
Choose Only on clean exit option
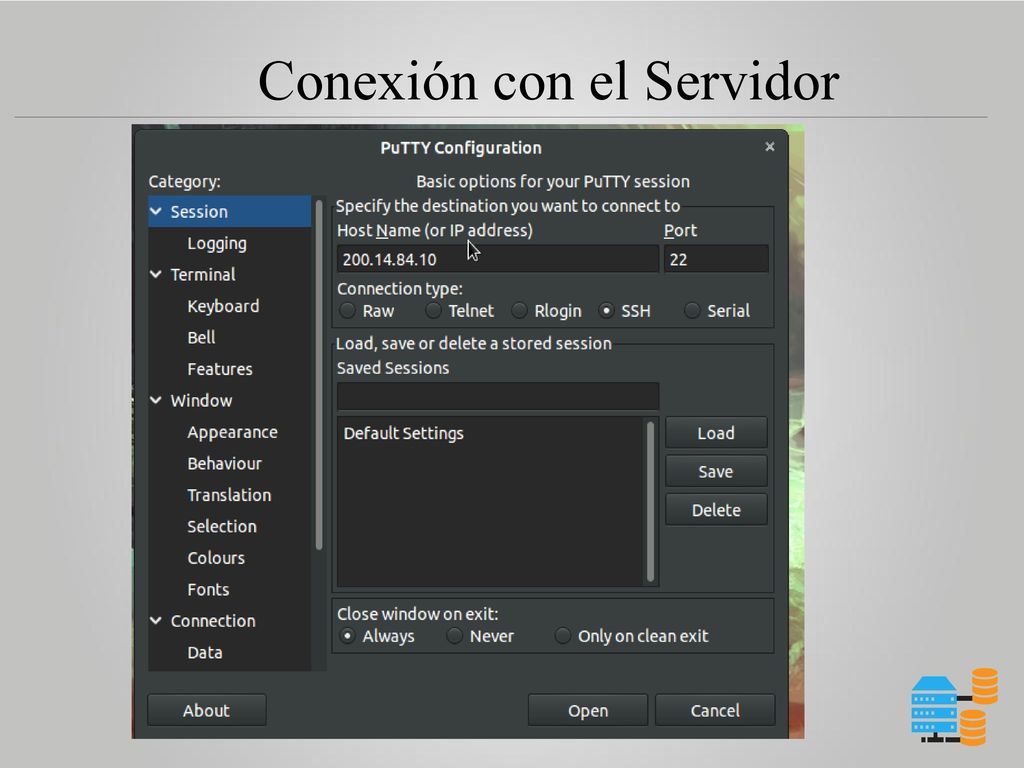pos(562,635)
